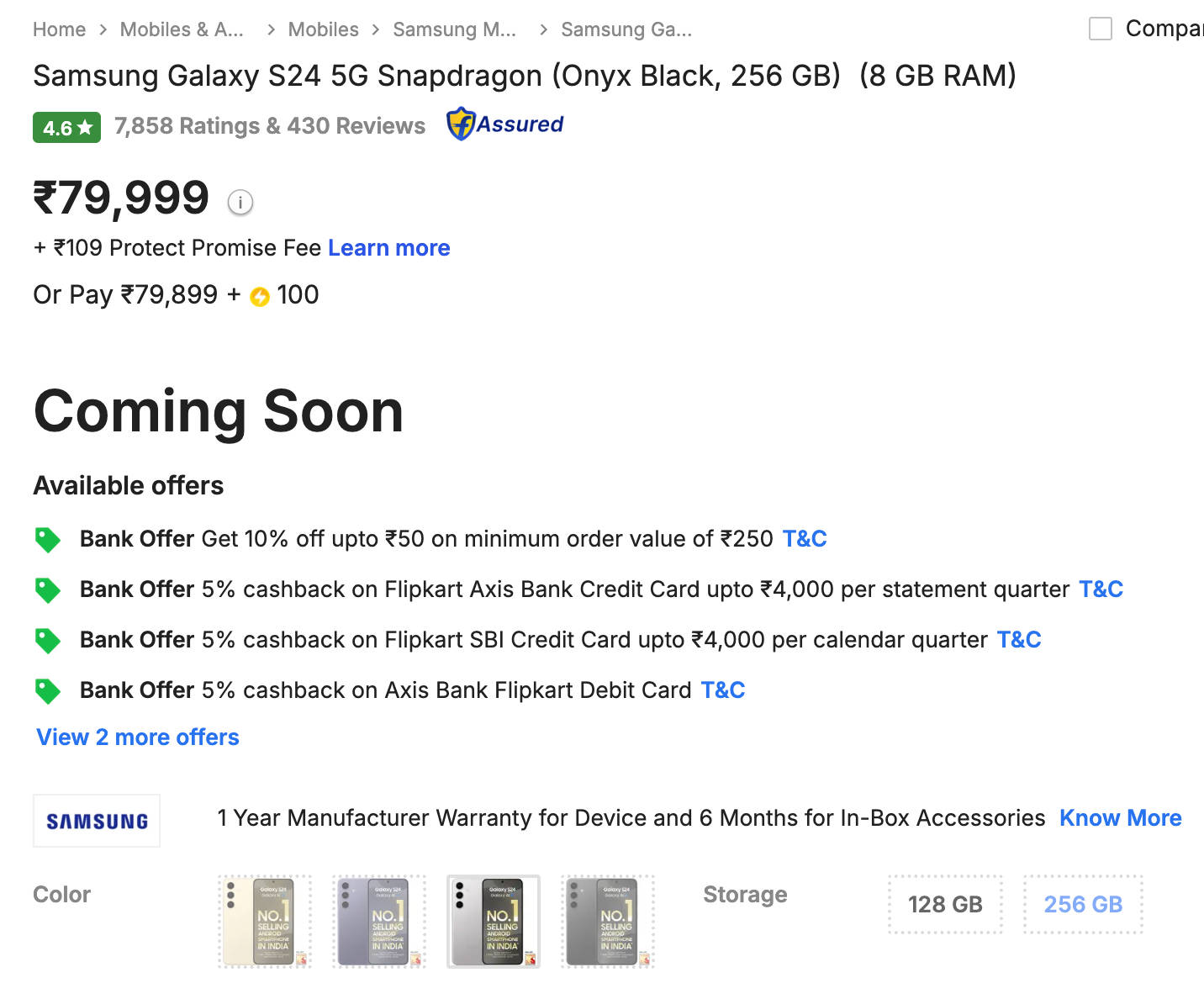1204x999 pixels.
Task: Choose the cream color variant thumbnail
Action: click(265, 922)
